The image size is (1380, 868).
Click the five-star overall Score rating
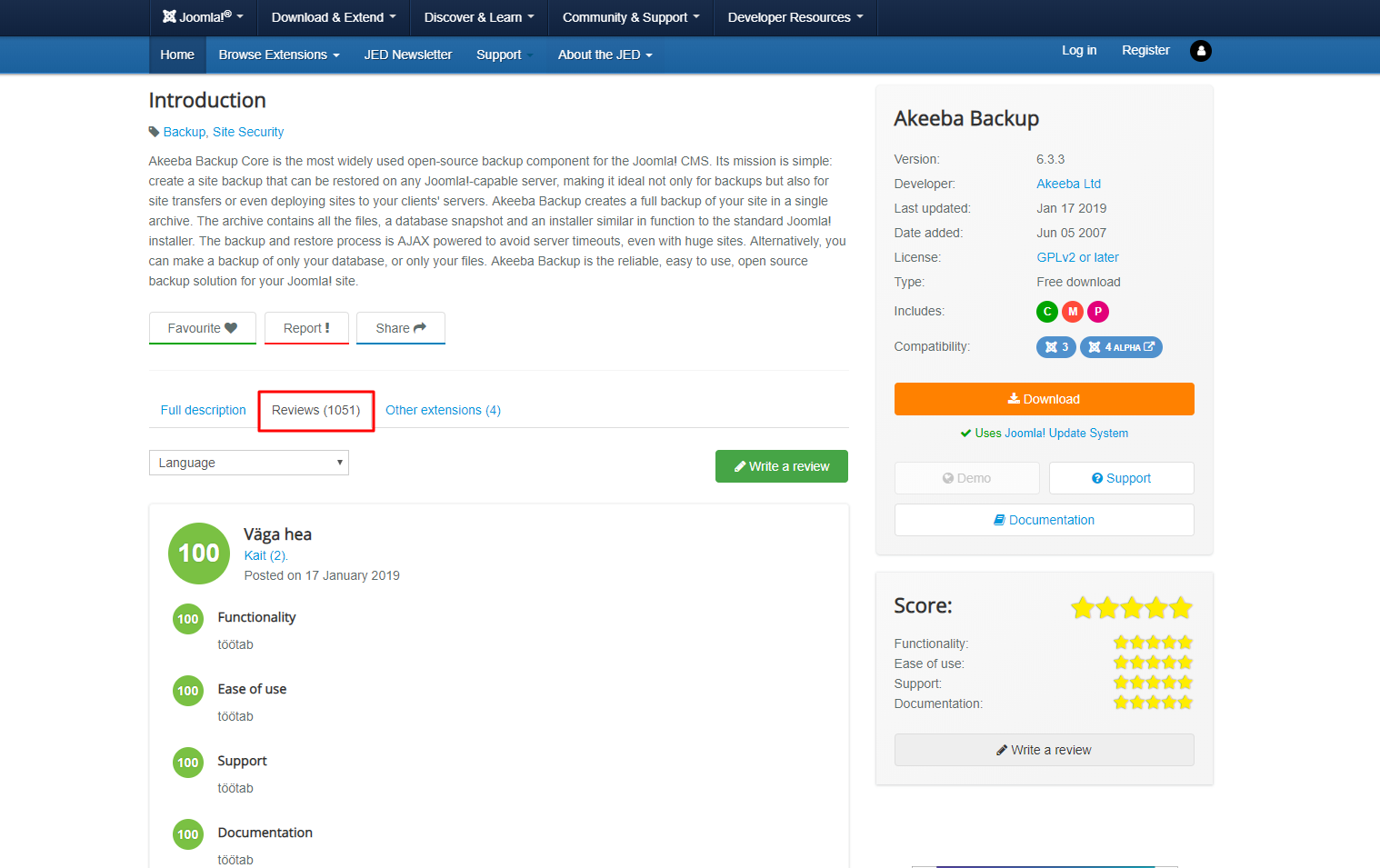[x=1131, y=607]
